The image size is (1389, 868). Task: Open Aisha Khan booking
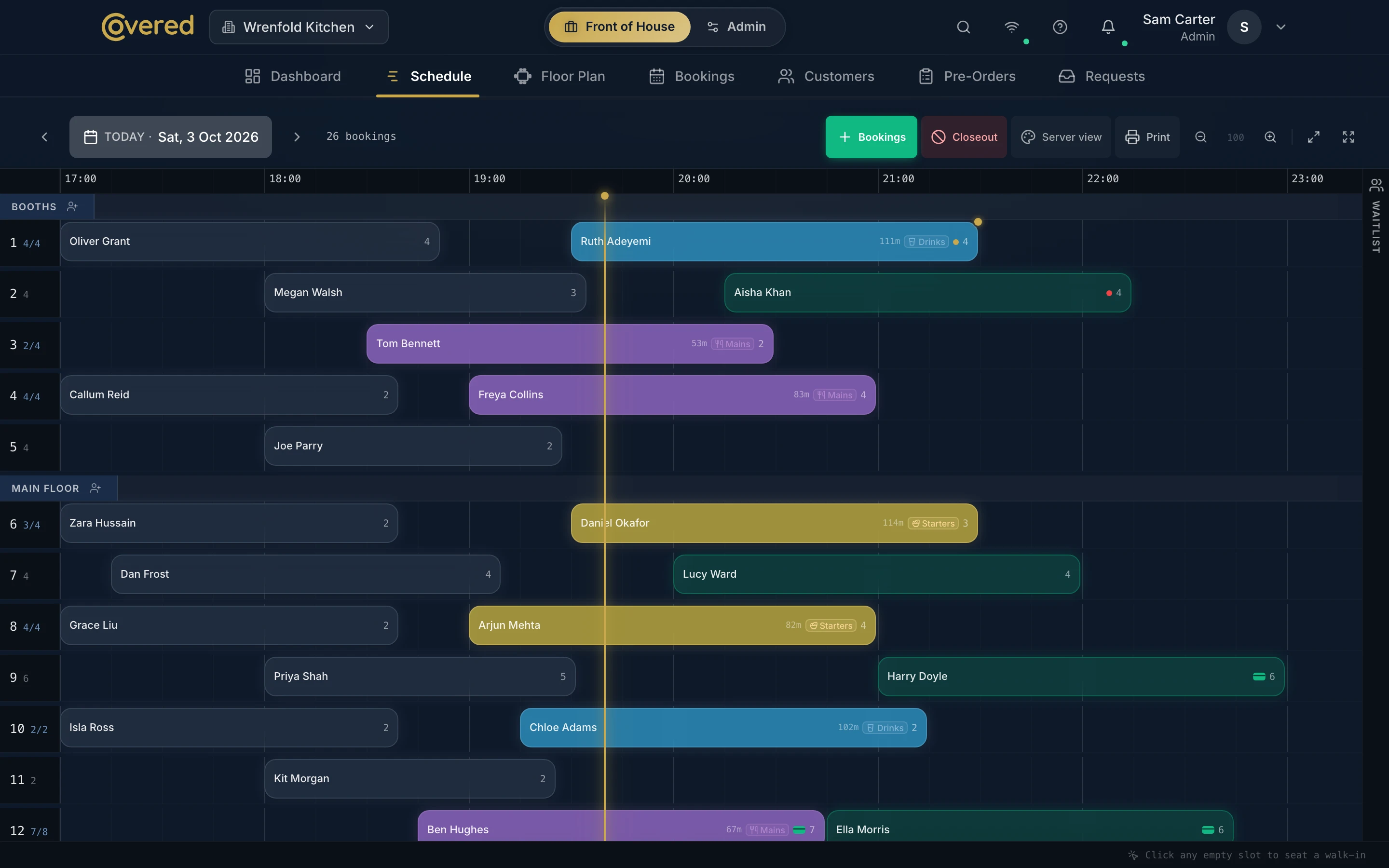927,293
